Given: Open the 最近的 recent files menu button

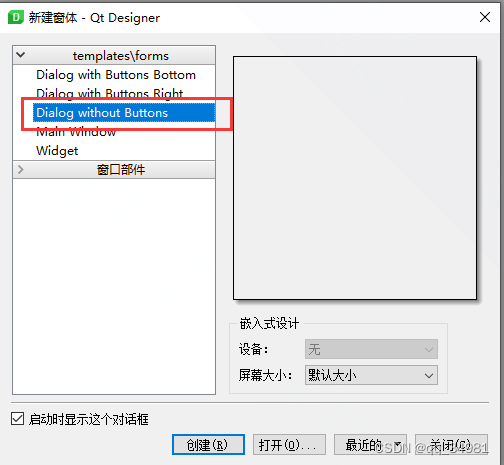Looking at the screenshot, I should [370, 445].
